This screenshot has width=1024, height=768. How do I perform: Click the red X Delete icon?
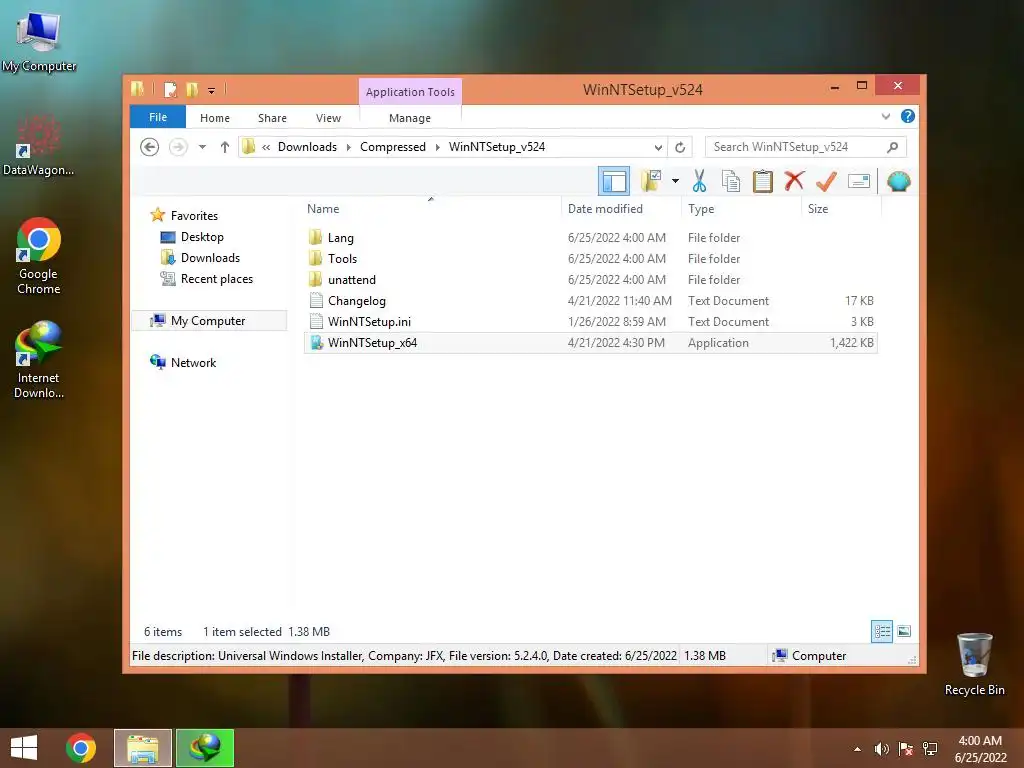tap(794, 181)
